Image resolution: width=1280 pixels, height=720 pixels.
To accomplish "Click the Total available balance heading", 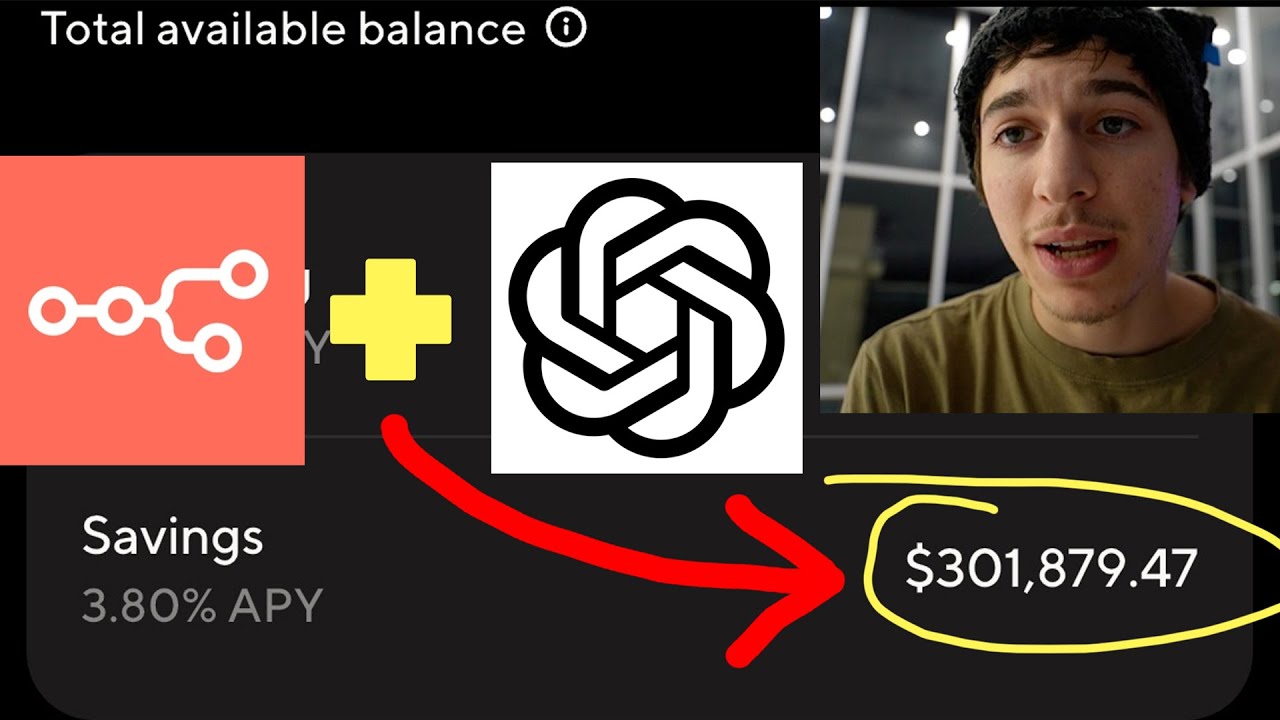I will (x=283, y=29).
